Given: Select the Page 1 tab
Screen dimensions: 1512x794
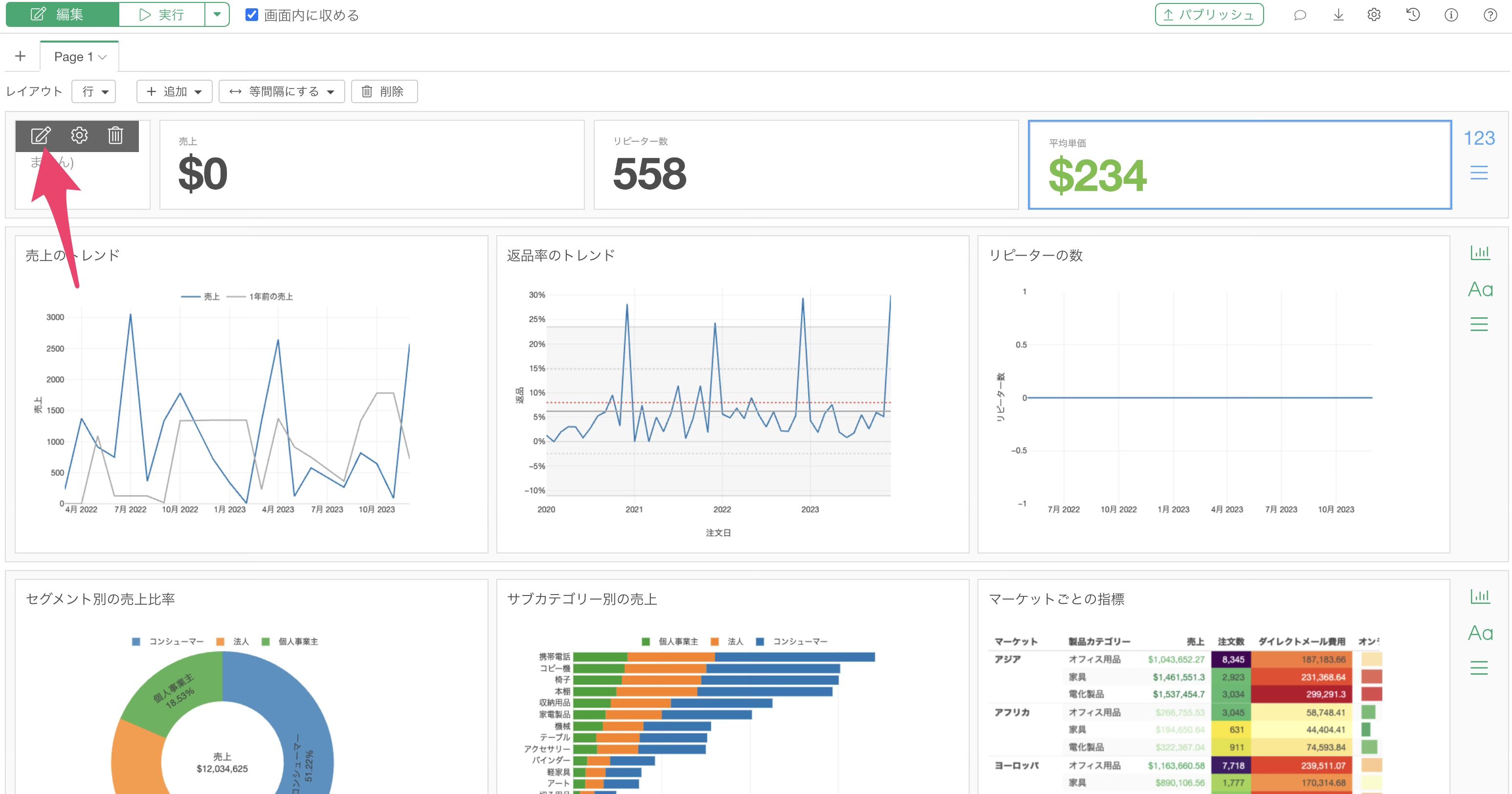Looking at the screenshot, I should click(80, 57).
